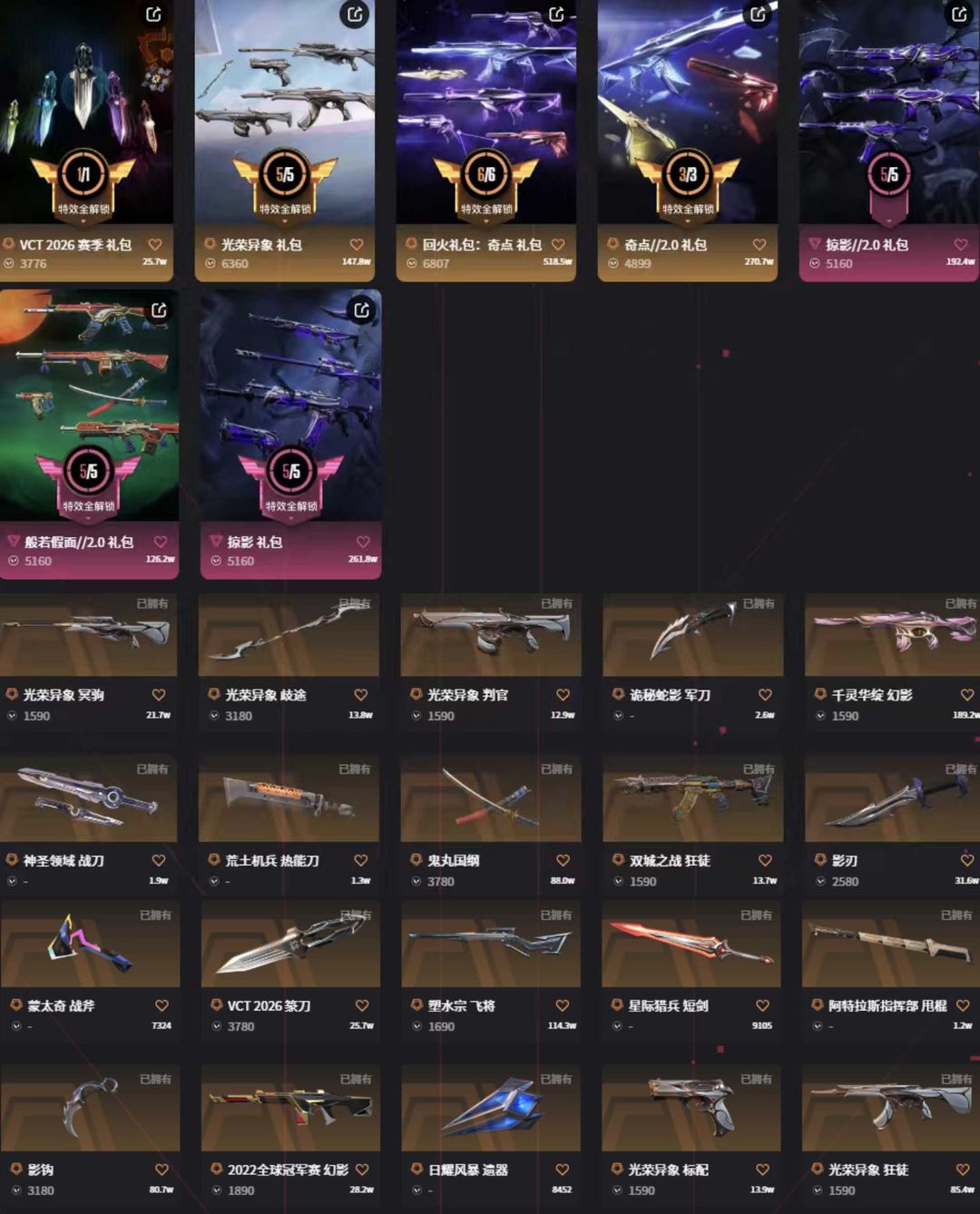980x1214 pixels.
Task: Open the 2022全球冠军赛 幻影 title link
Action: (x=288, y=1170)
